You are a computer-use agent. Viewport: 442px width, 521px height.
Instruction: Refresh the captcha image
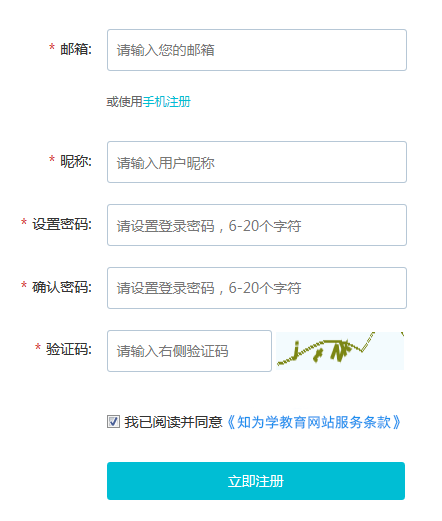[340, 351]
